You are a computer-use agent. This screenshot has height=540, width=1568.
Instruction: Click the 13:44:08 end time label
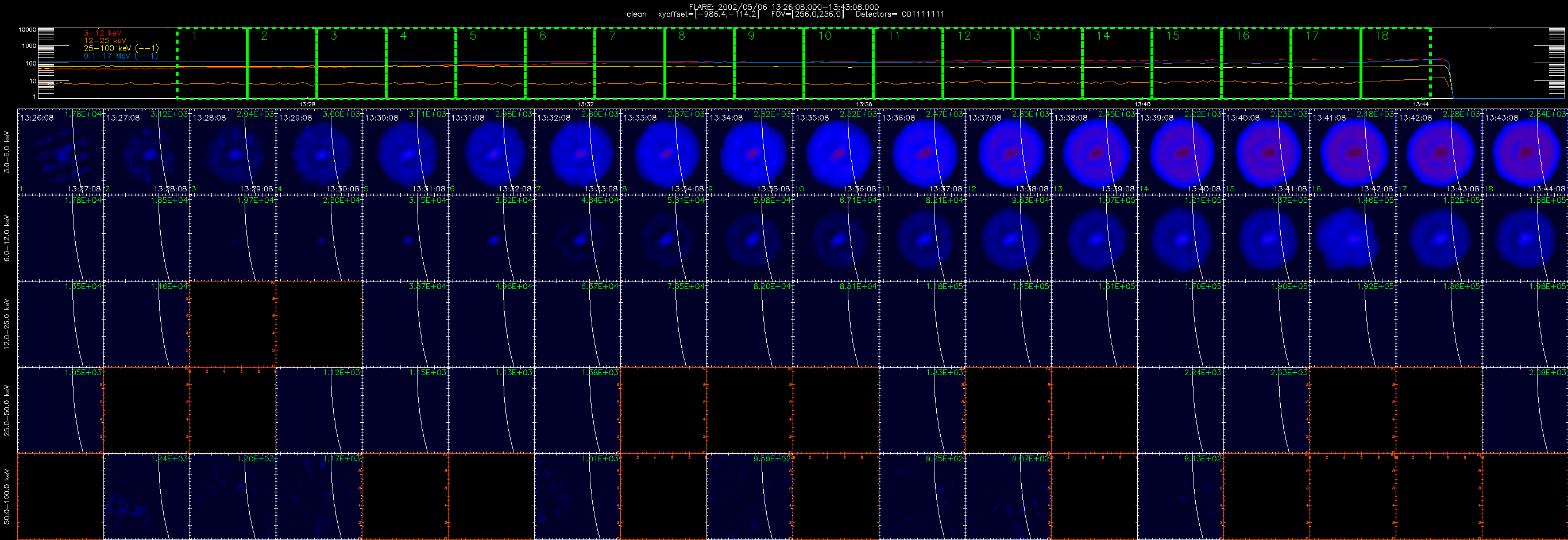pos(1548,189)
